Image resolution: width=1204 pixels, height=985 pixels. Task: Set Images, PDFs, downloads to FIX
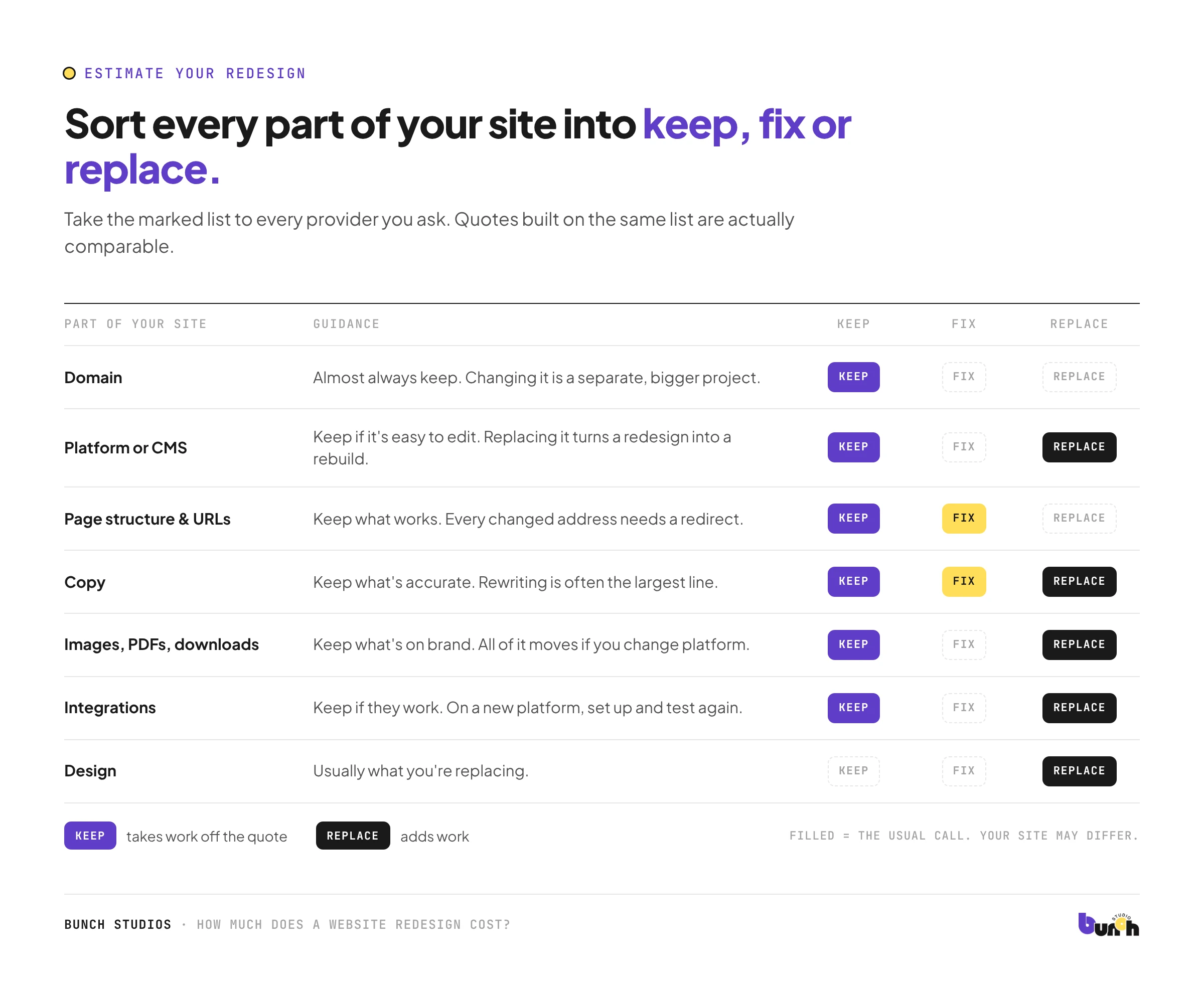pyautogui.click(x=963, y=644)
